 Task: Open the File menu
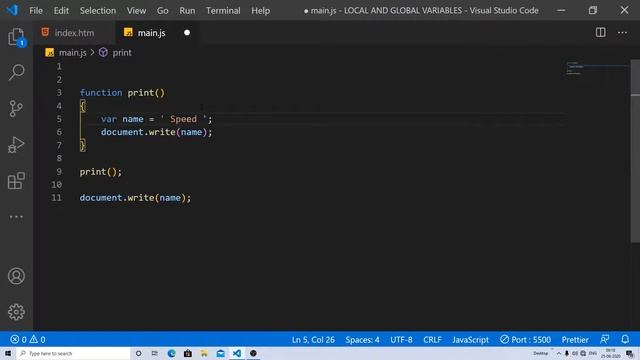coord(36,11)
